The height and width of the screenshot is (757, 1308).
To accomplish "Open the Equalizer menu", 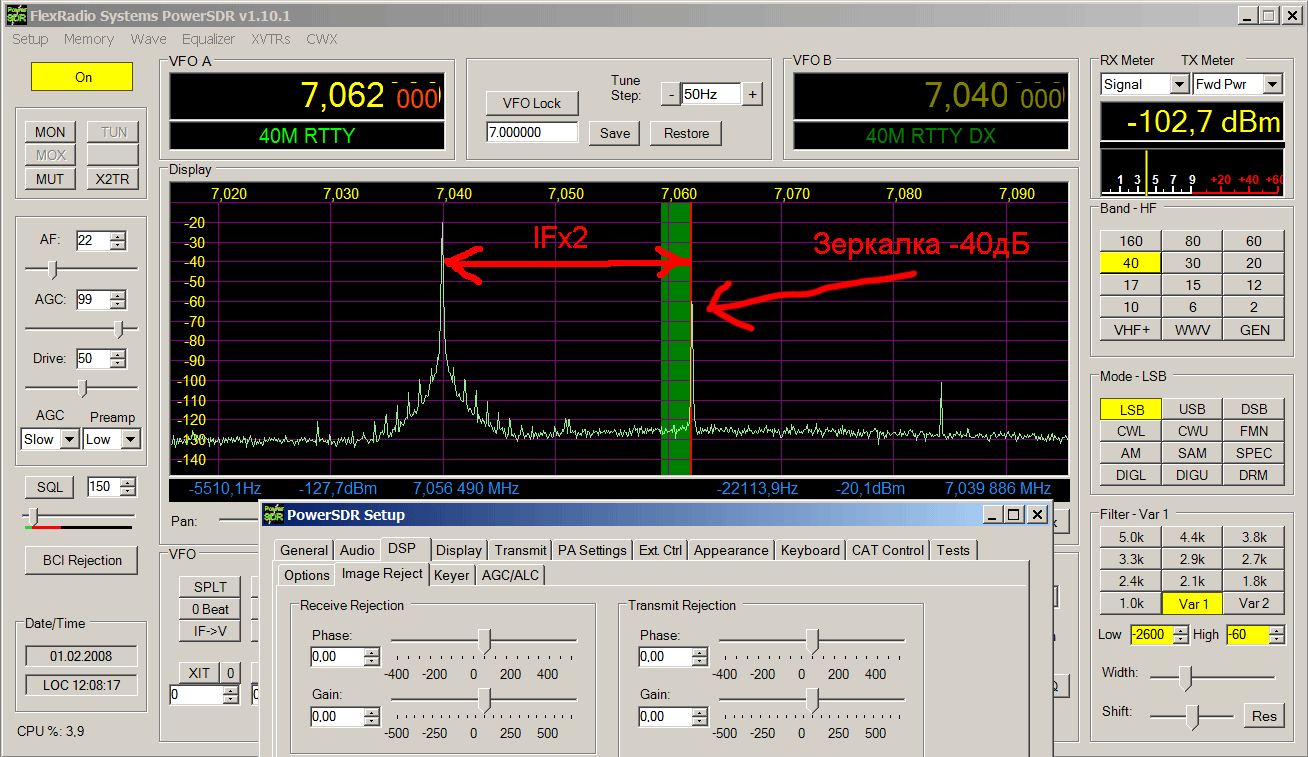I will [208, 39].
